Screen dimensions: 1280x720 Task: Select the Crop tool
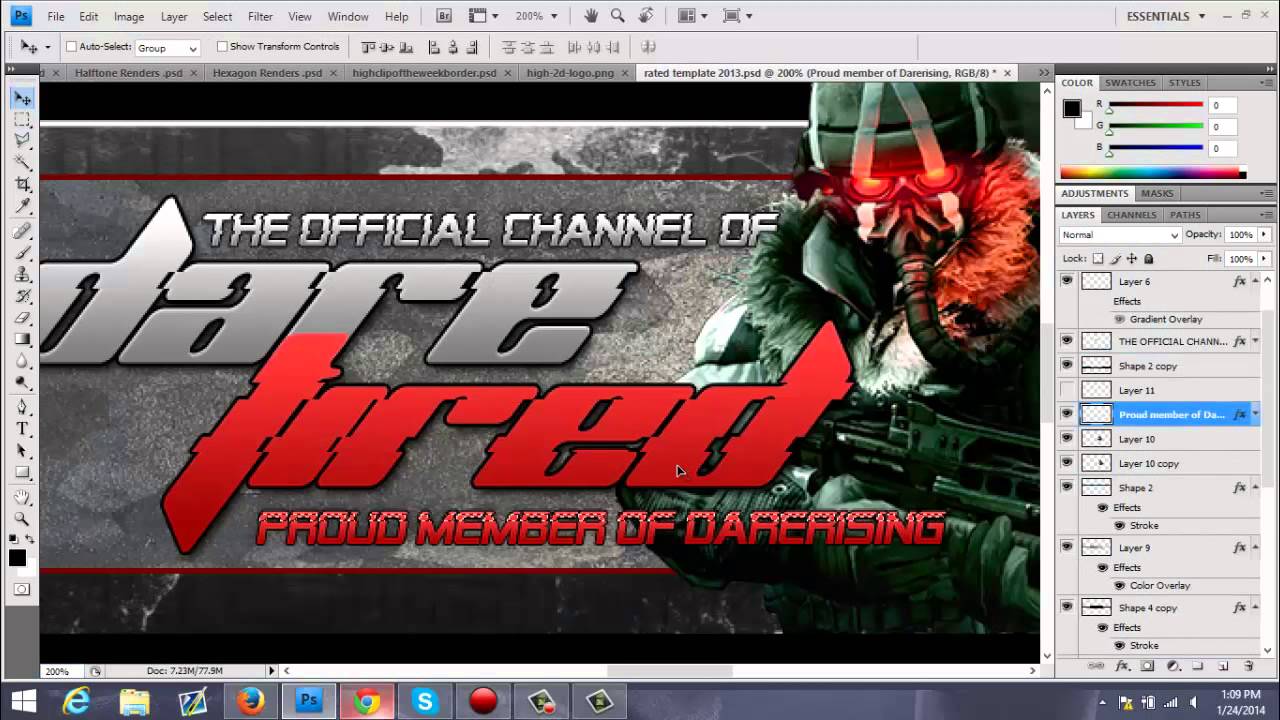[x=22, y=185]
